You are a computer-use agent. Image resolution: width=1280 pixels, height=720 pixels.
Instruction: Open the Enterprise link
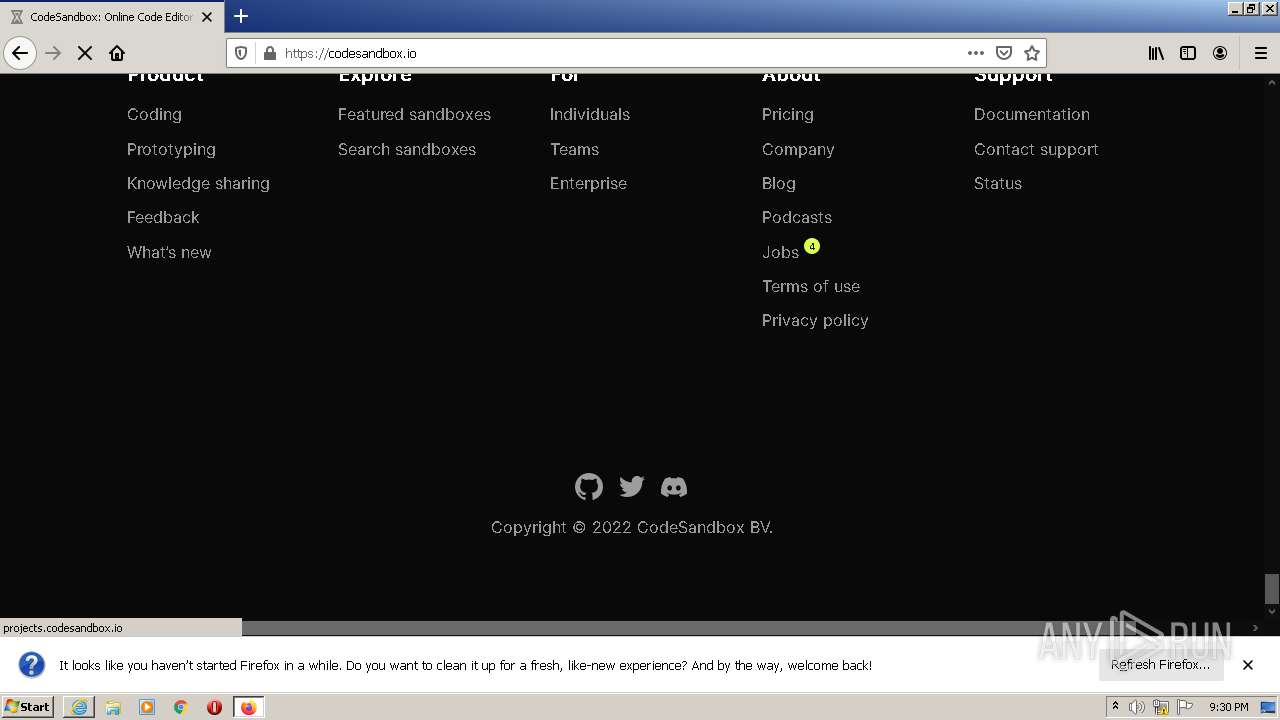(x=588, y=183)
